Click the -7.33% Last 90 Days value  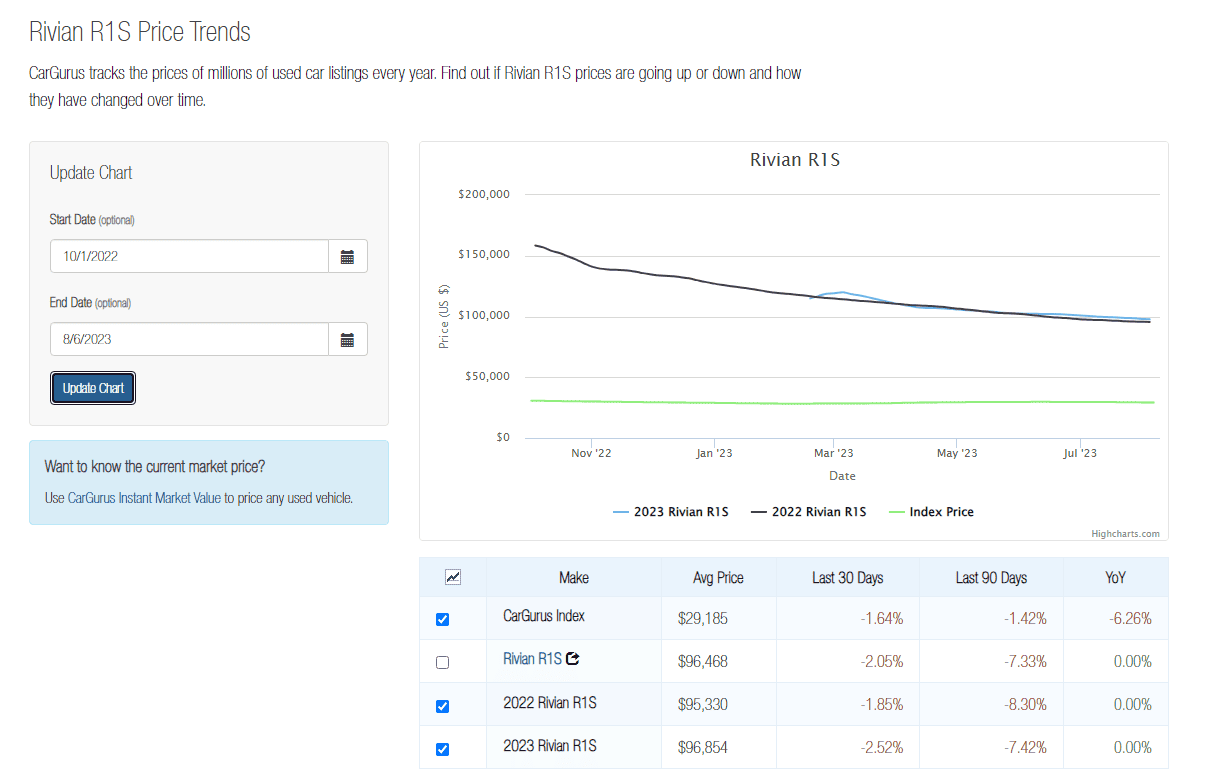click(1025, 661)
